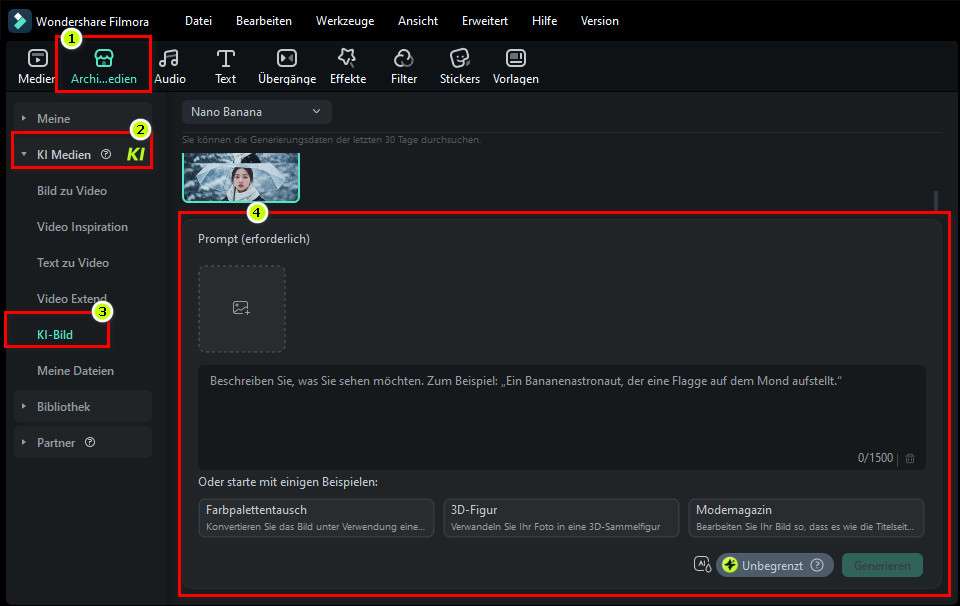The width and height of the screenshot is (960, 606).
Task: Open the Werkzeuge menu
Action: [344, 21]
